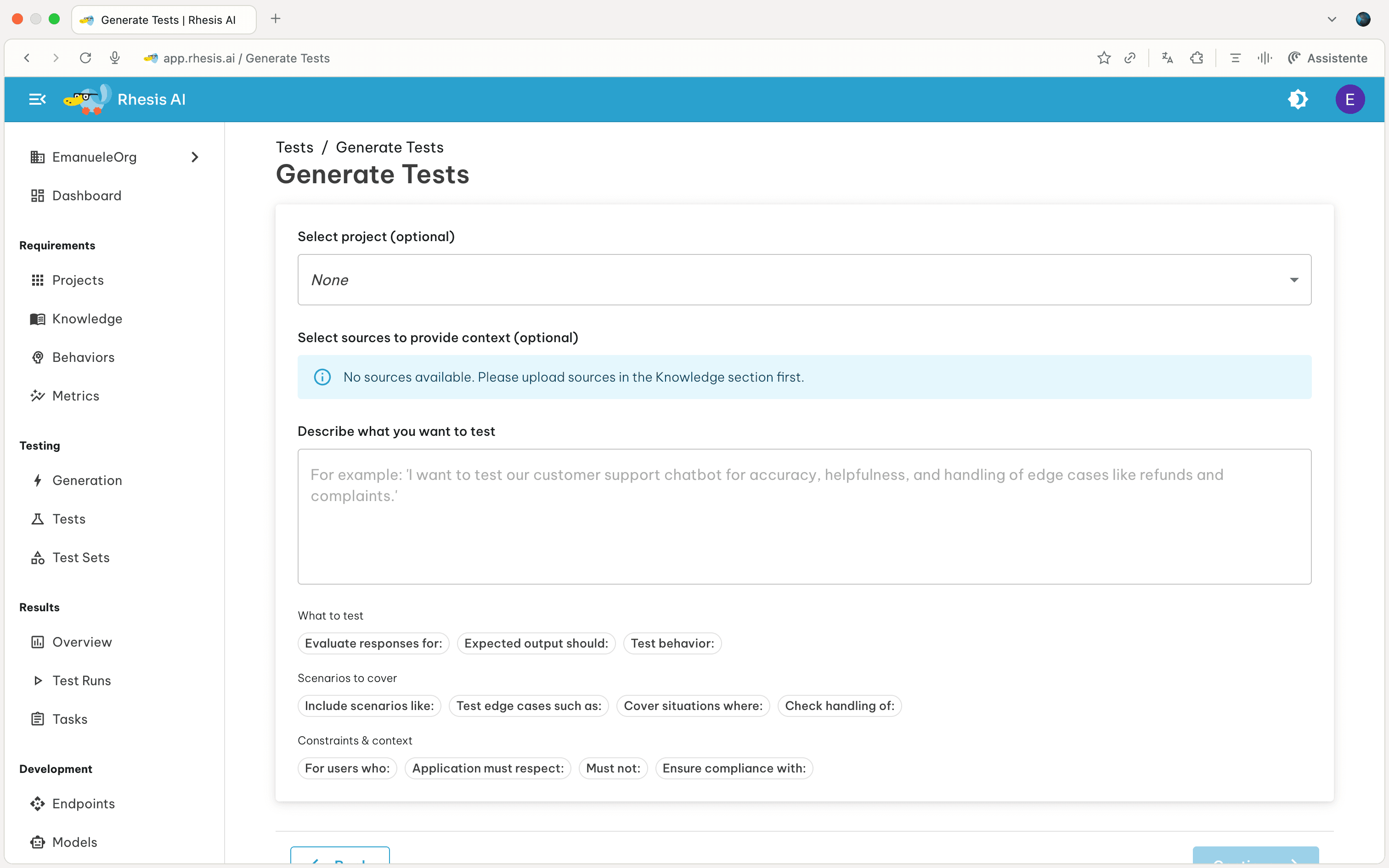Image resolution: width=1389 pixels, height=868 pixels.
Task: Open Test Runs from the Results section
Action: (x=81, y=680)
